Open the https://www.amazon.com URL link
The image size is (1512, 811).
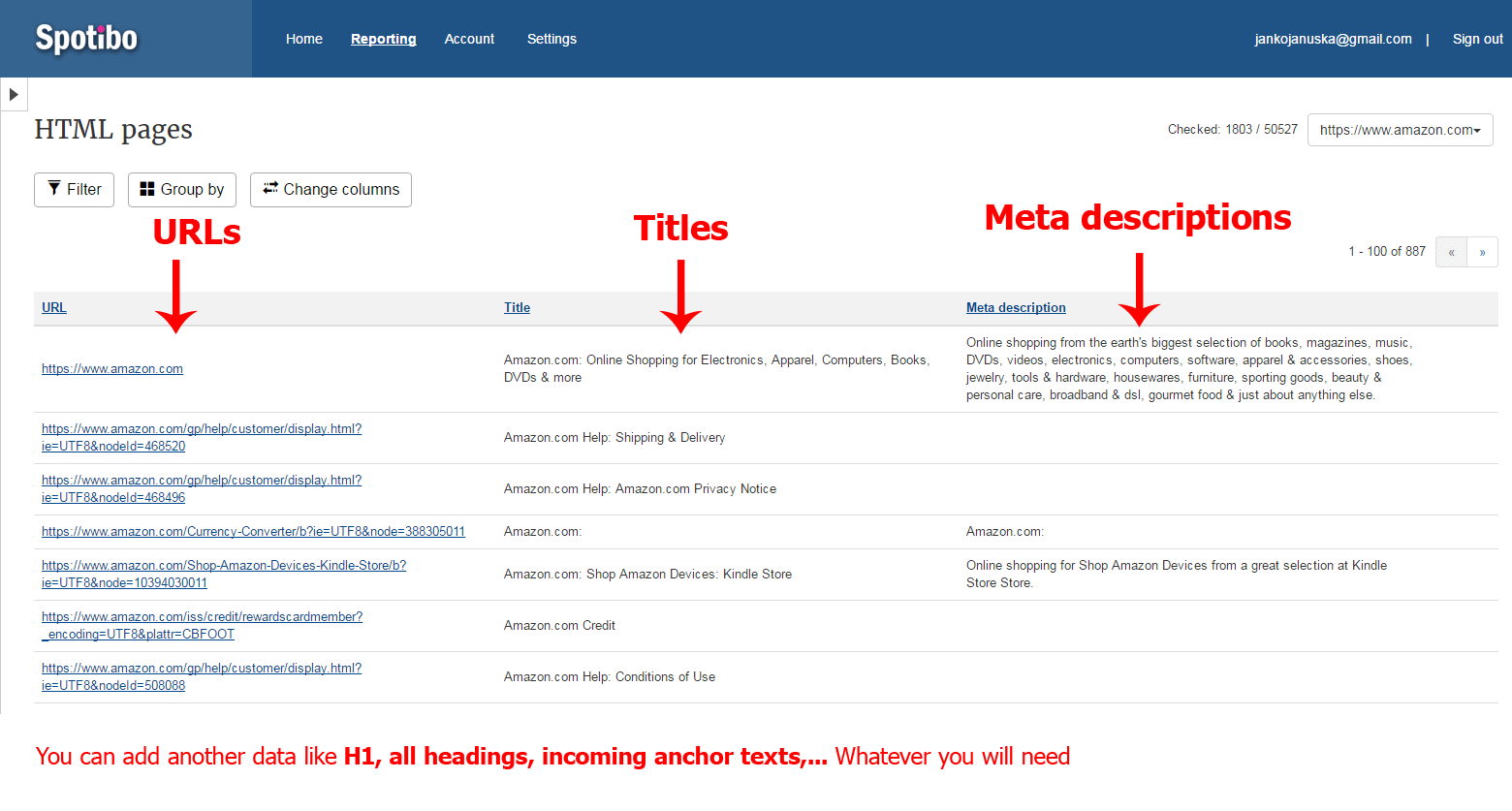point(112,369)
